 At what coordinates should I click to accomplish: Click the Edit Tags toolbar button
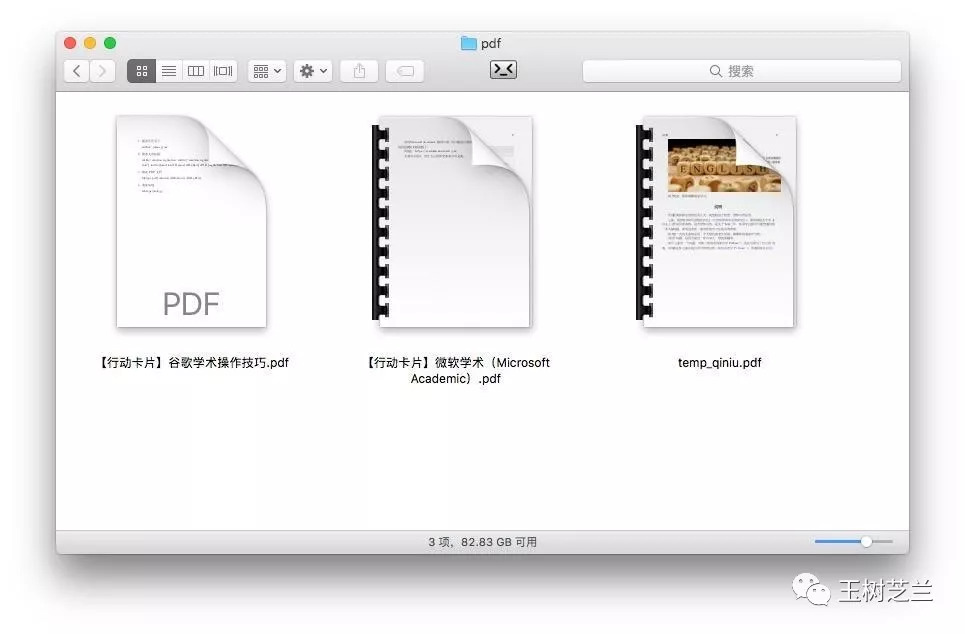pos(405,71)
